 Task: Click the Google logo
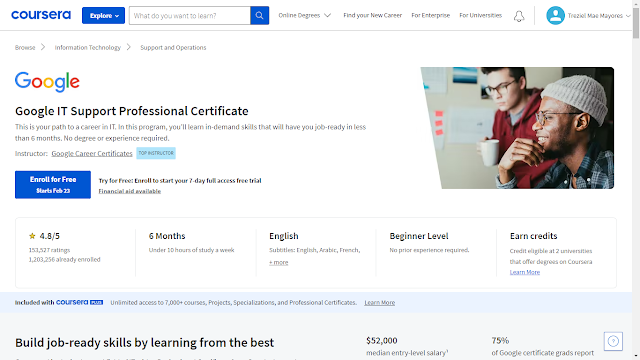coord(47,82)
